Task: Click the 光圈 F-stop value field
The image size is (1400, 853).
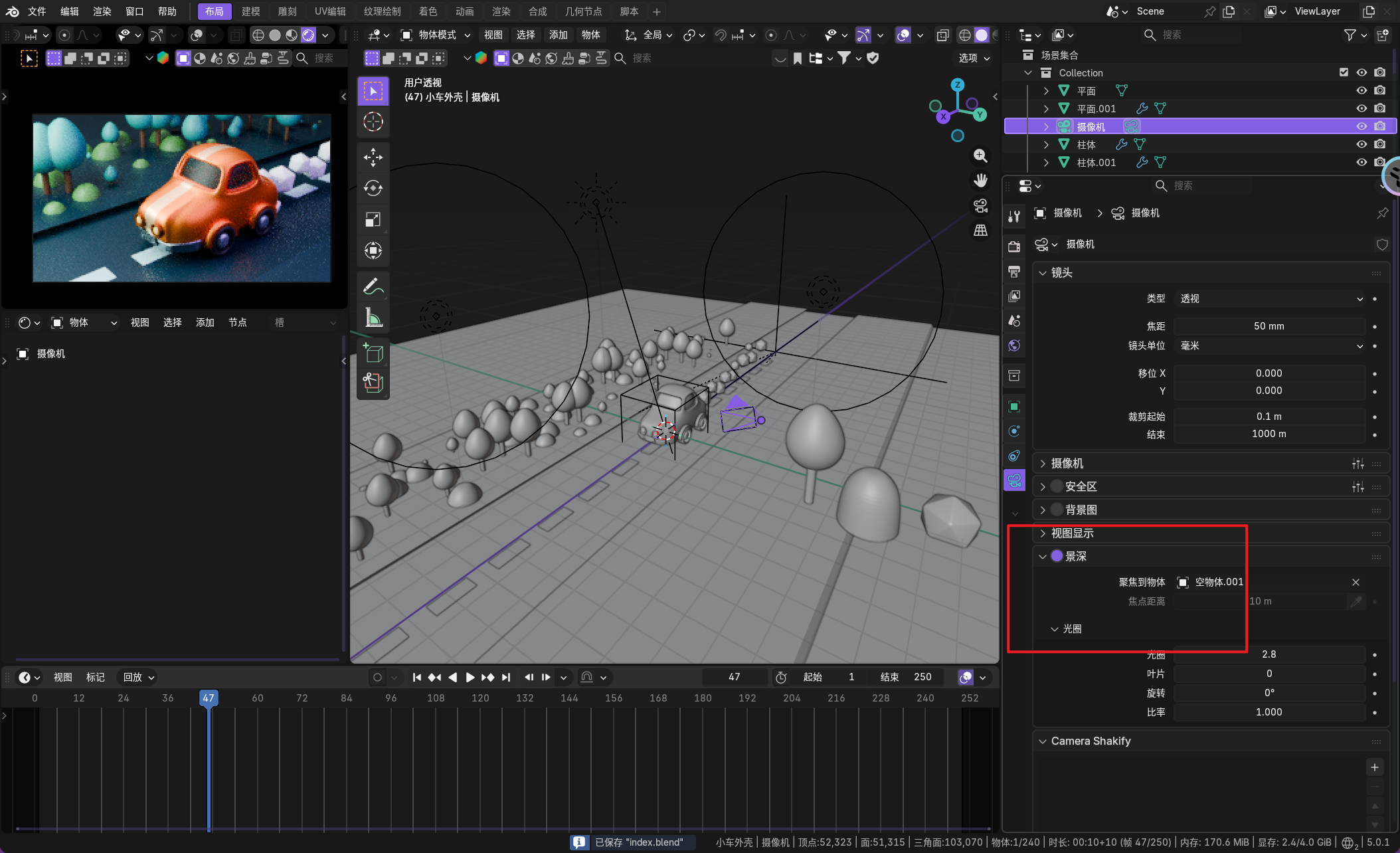Action: [1269, 654]
